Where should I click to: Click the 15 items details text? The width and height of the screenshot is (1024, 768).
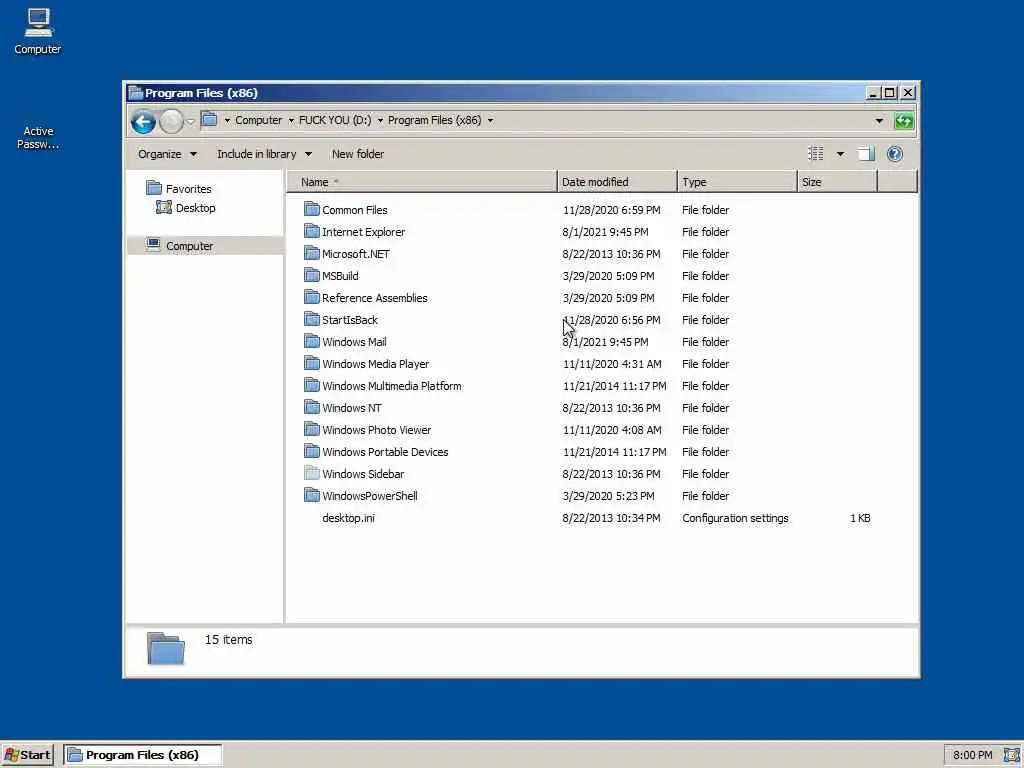tap(229, 639)
